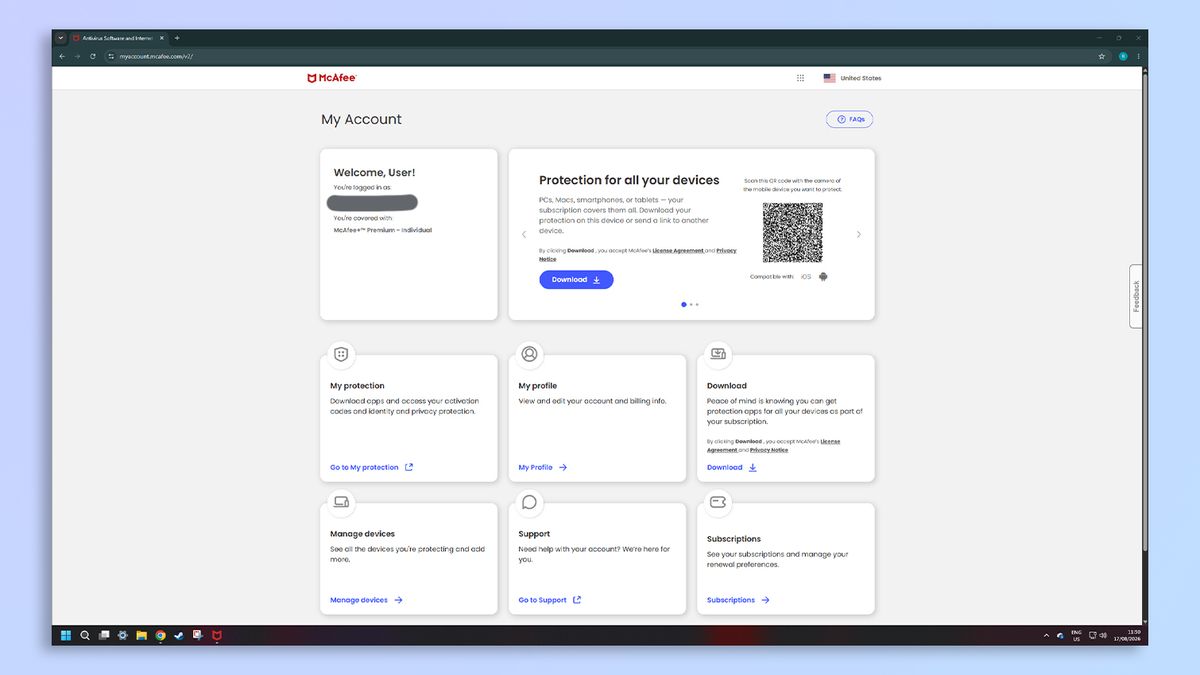Click the Support chat bubble icon
The width and height of the screenshot is (1200, 675).
pyautogui.click(x=529, y=502)
